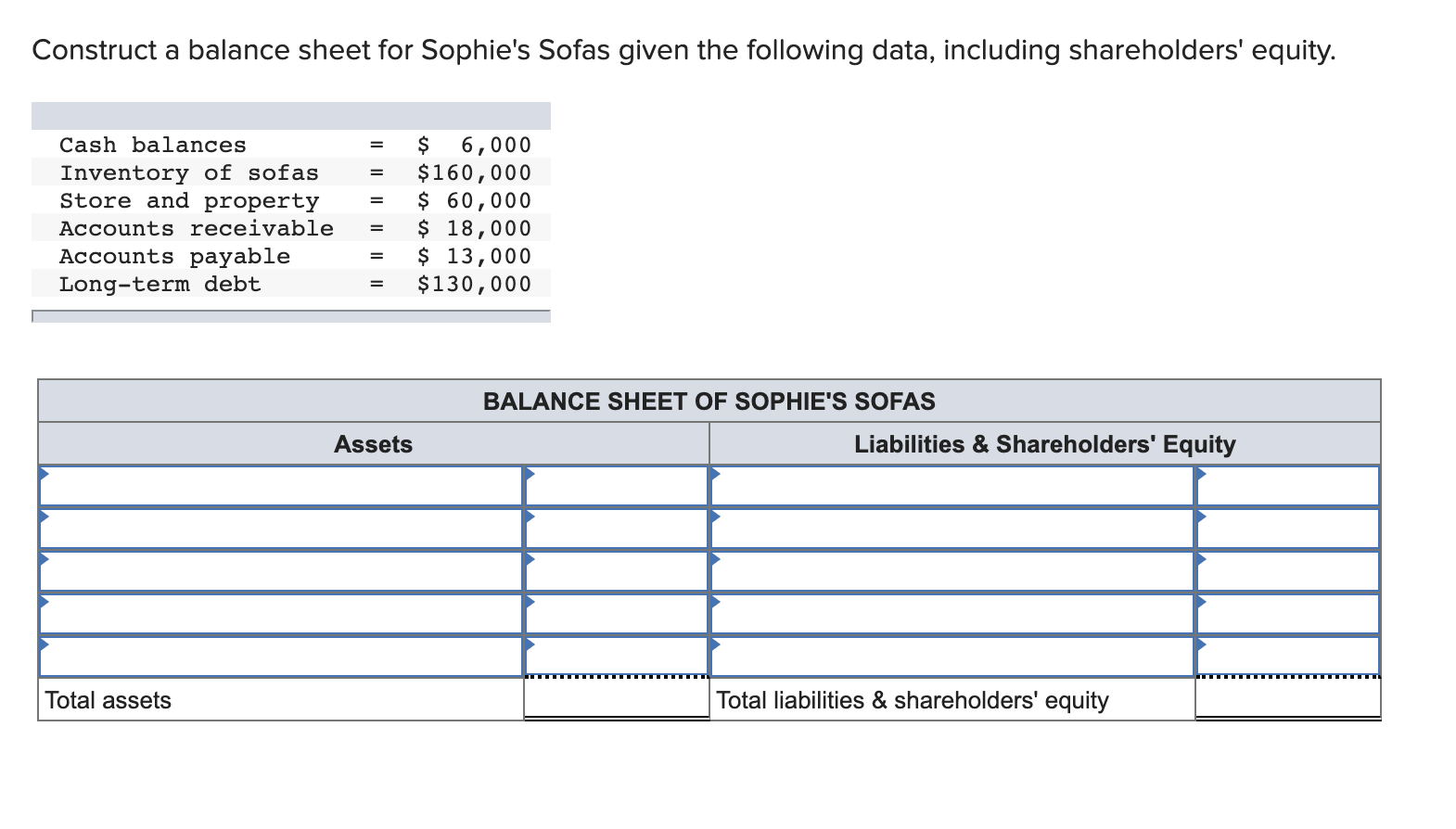Click the dotted total liabilities amount field
This screenshot has height=829, width=1456.
tap(1288, 700)
